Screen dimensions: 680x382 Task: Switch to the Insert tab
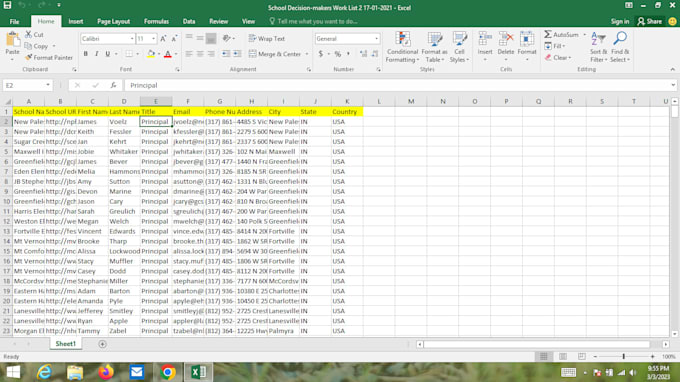(75, 21)
